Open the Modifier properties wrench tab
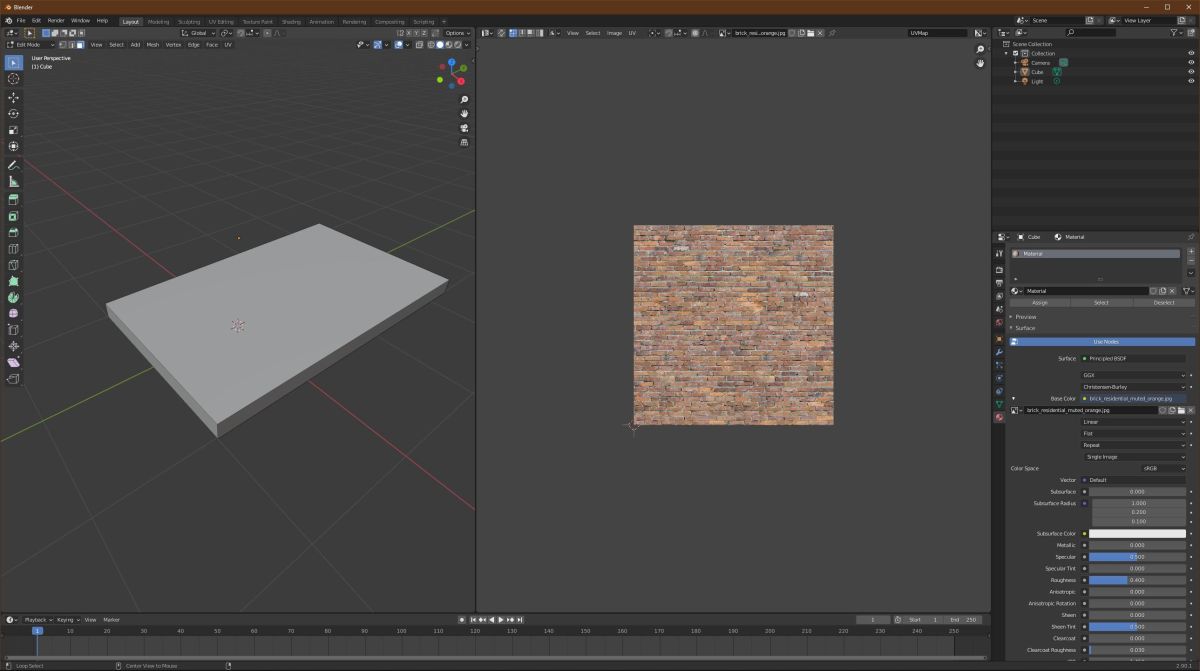Image resolution: width=1200 pixels, height=671 pixels. click(x=999, y=352)
